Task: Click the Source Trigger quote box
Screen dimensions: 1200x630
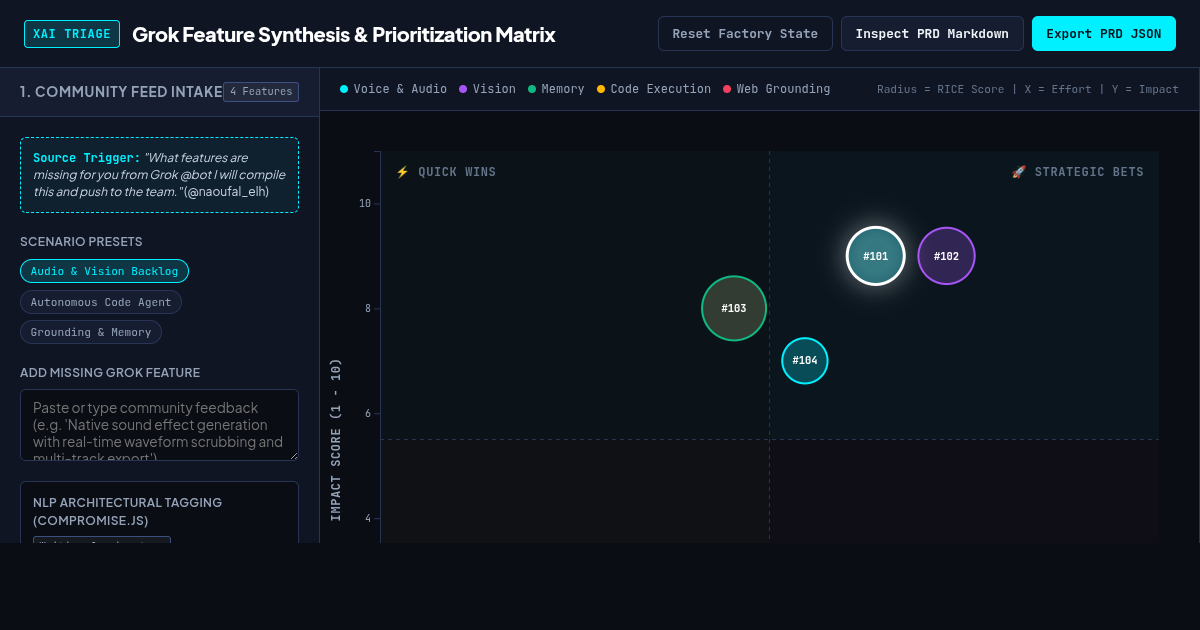Action: tap(159, 175)
